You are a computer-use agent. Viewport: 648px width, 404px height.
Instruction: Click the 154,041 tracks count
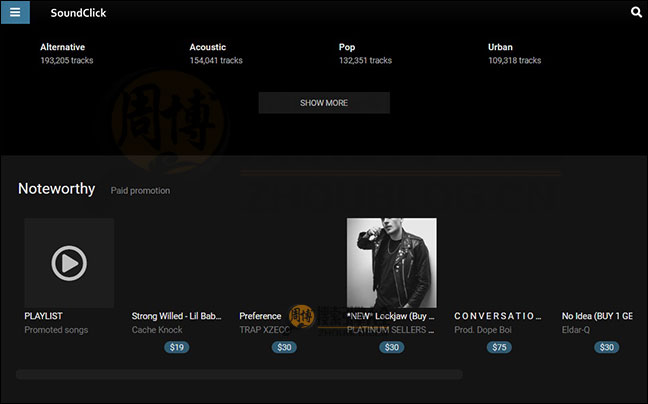pyautogui.click(x=216, y=60)
